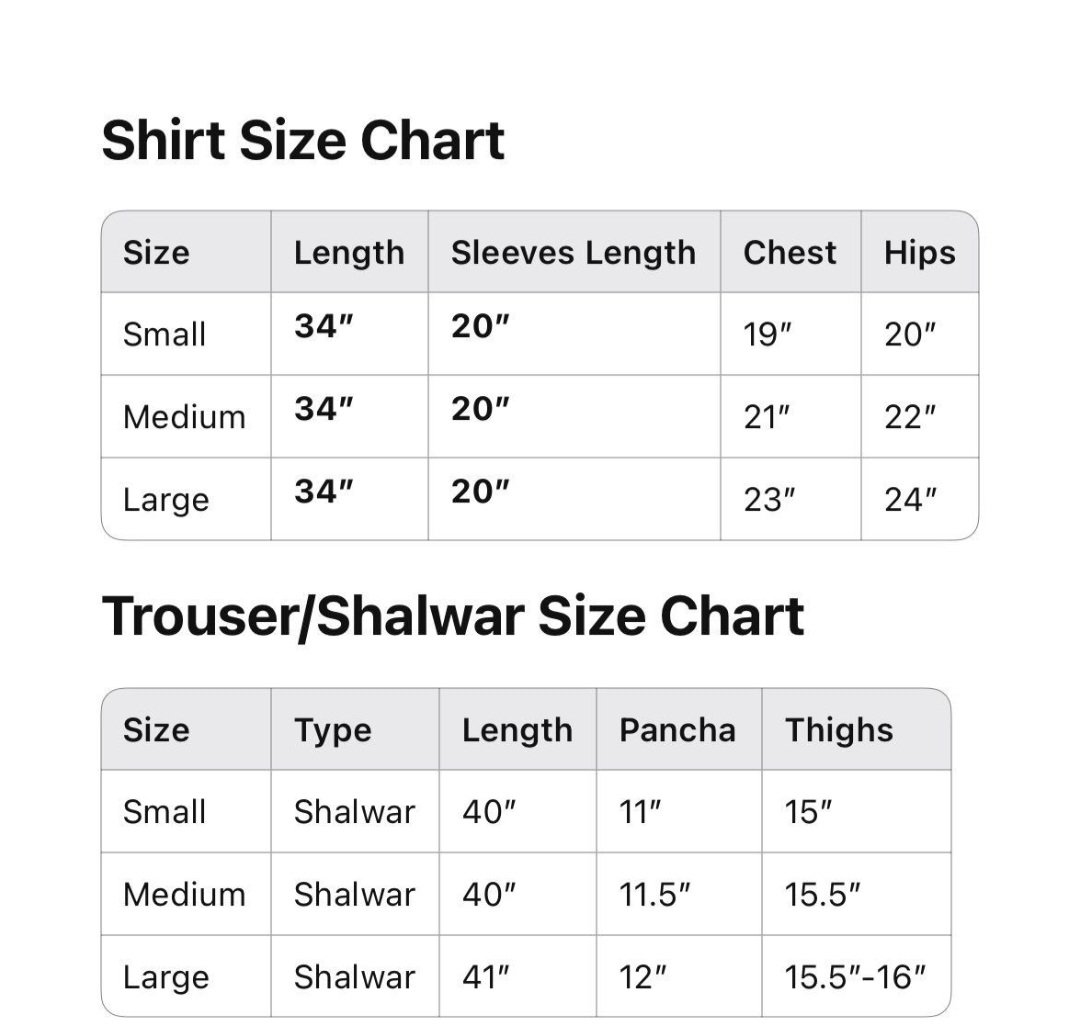This screenshot has height=1033, width=1080.
Task: Select the trouser chart Length column header
Action: pos(517,730)
